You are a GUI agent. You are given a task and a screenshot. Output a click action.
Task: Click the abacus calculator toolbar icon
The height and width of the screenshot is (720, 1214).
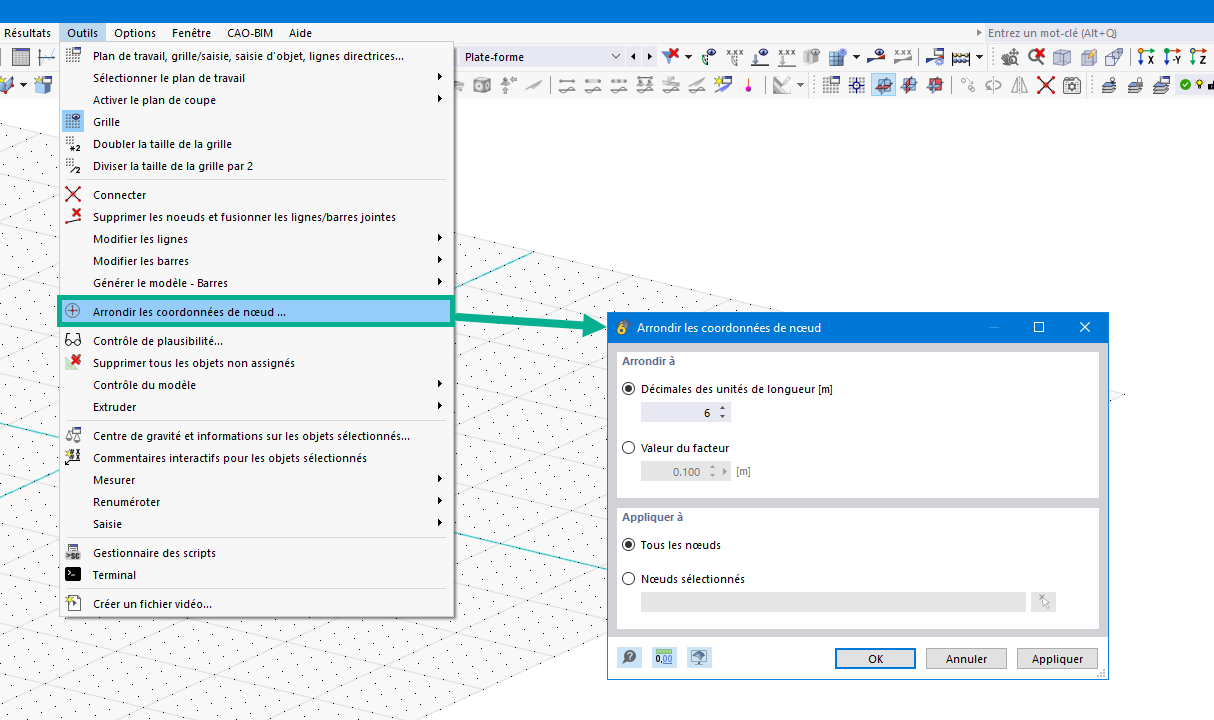pos(961,57)
